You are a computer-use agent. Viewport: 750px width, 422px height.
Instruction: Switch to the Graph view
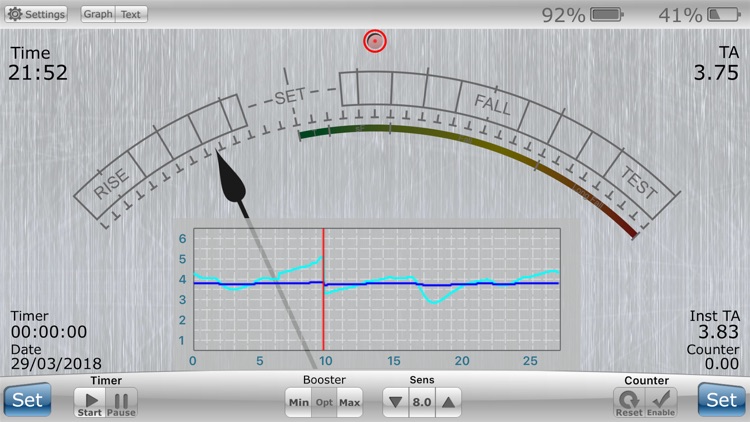[98, 14]
